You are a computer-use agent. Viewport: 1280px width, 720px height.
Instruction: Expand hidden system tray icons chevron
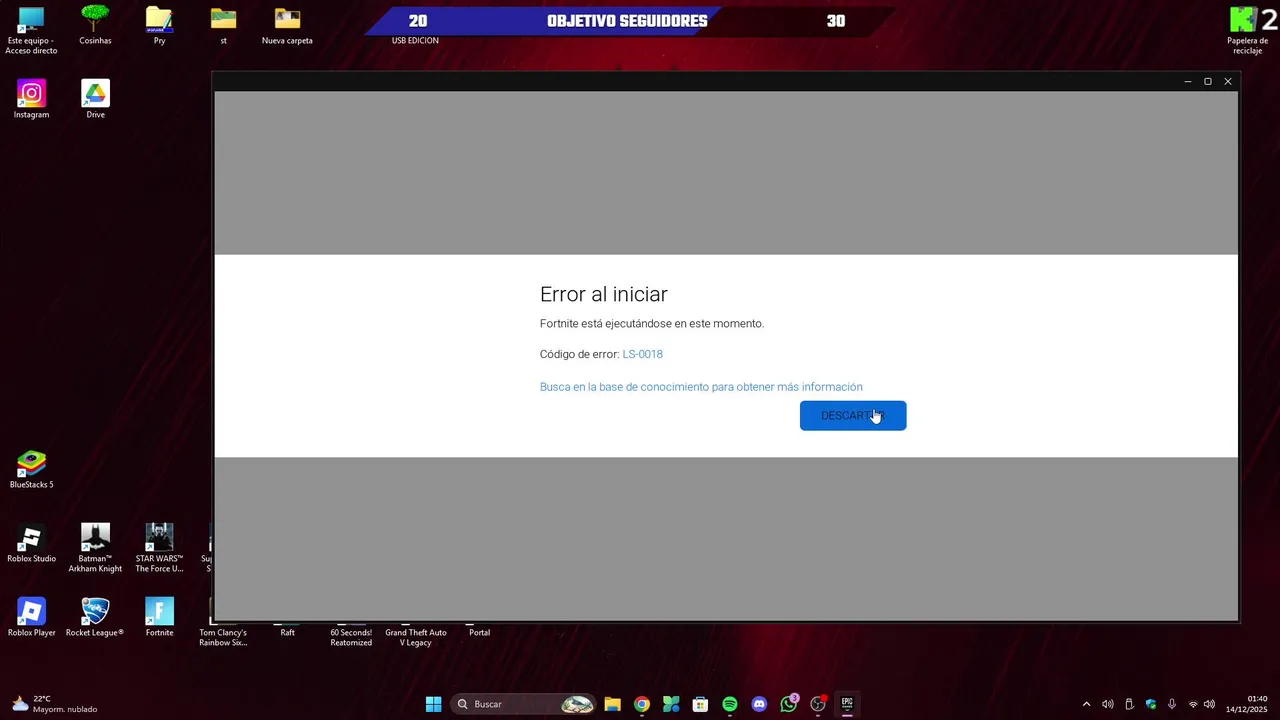[1086, 704]
